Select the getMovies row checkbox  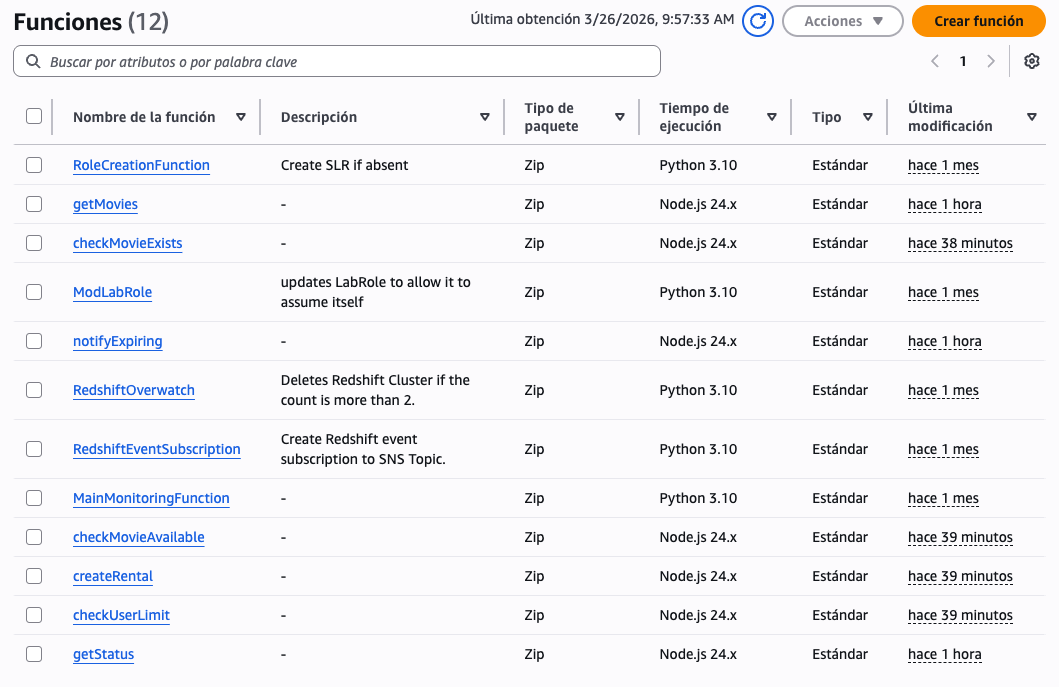coord(34,204)
